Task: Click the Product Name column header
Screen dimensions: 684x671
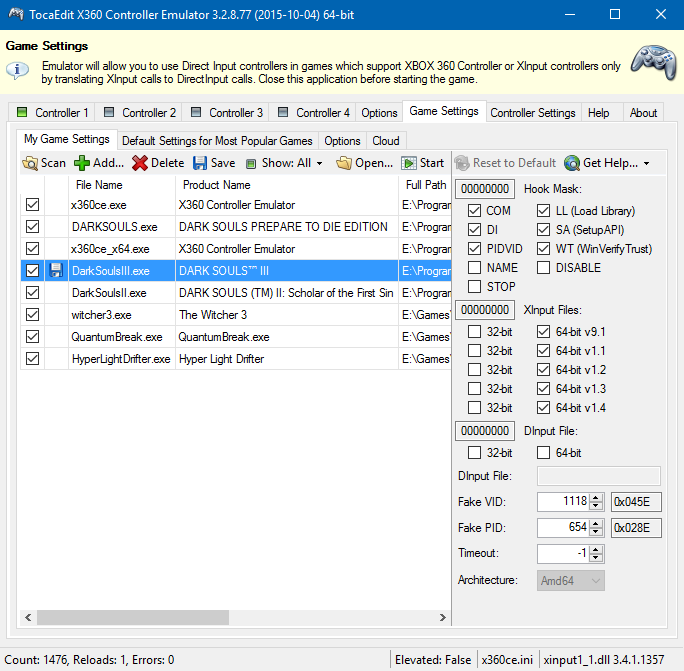Action: 287,185
